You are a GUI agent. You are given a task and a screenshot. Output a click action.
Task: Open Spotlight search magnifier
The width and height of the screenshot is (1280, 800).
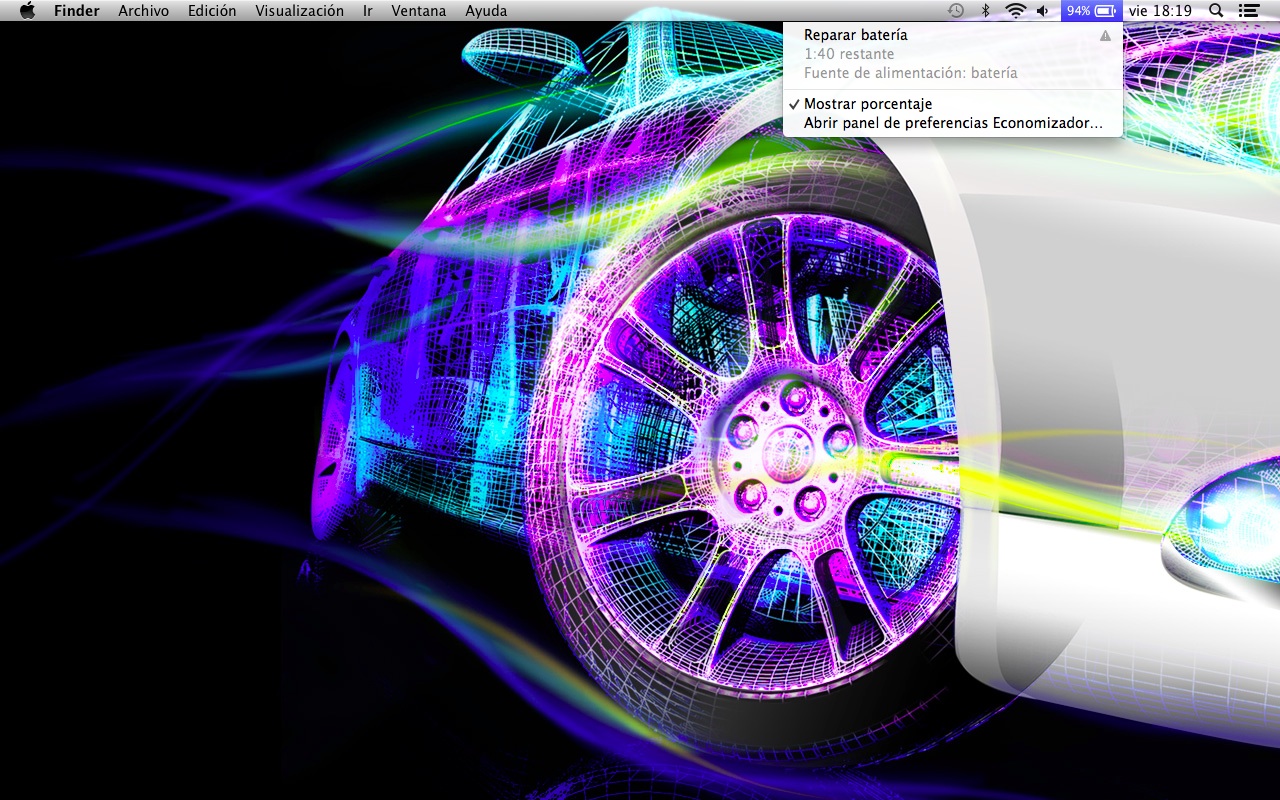(x=1216, y=11)
